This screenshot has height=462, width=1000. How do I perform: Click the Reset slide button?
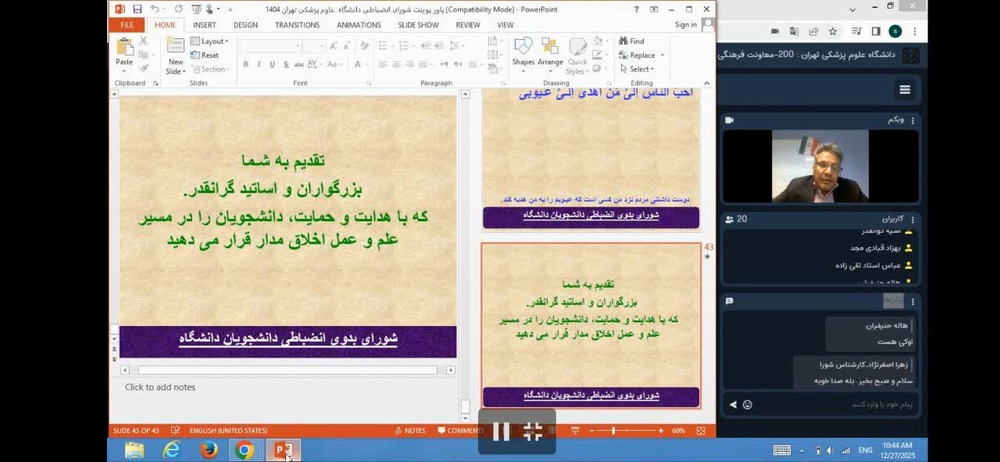pyautogui.click(x=208, y=55)
